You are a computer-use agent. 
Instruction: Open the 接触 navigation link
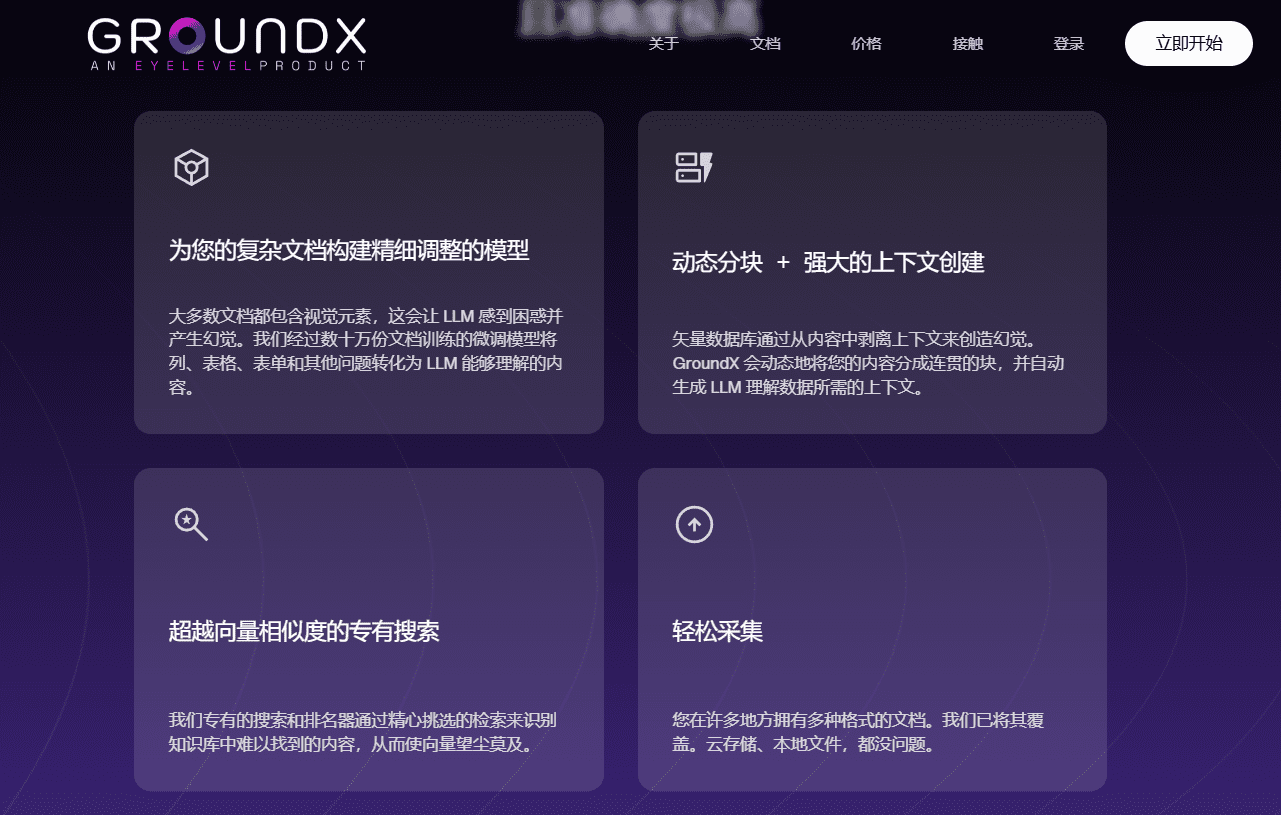968,44
